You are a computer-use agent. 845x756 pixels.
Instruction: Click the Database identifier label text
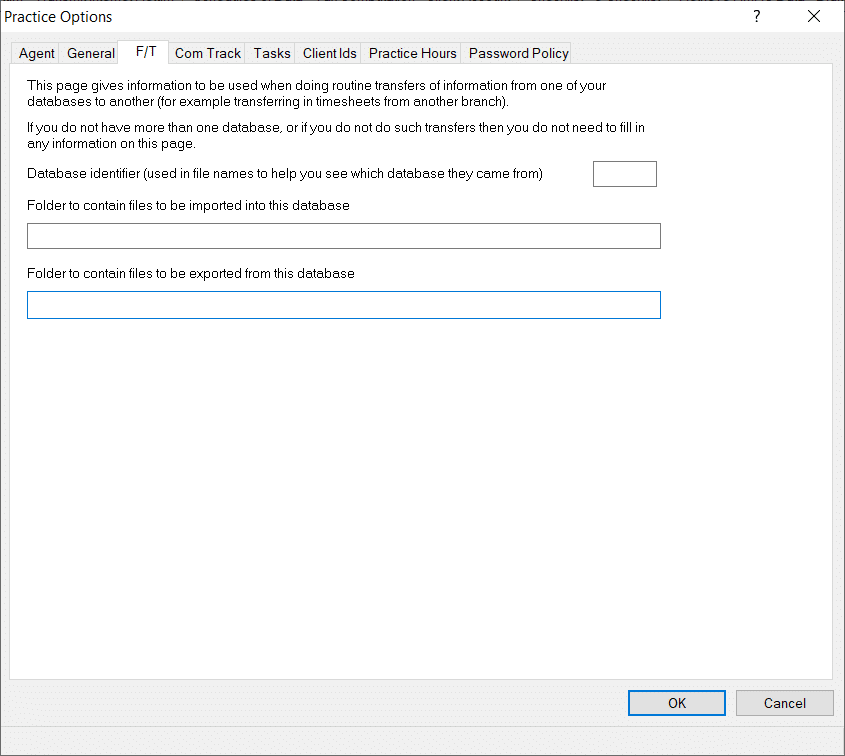click(285, 174)
